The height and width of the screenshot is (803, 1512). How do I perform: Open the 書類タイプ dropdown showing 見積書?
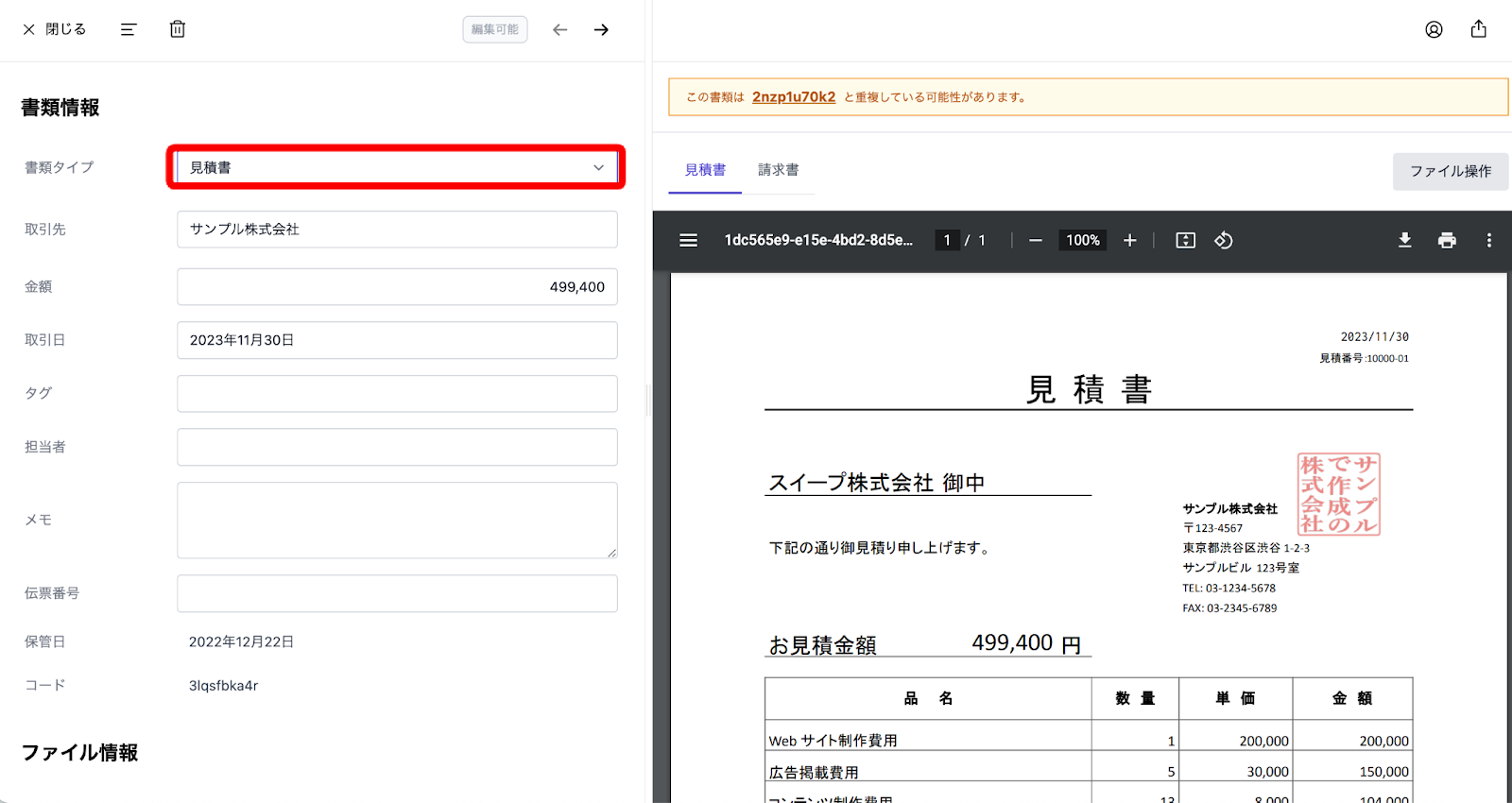pos(397,167)
